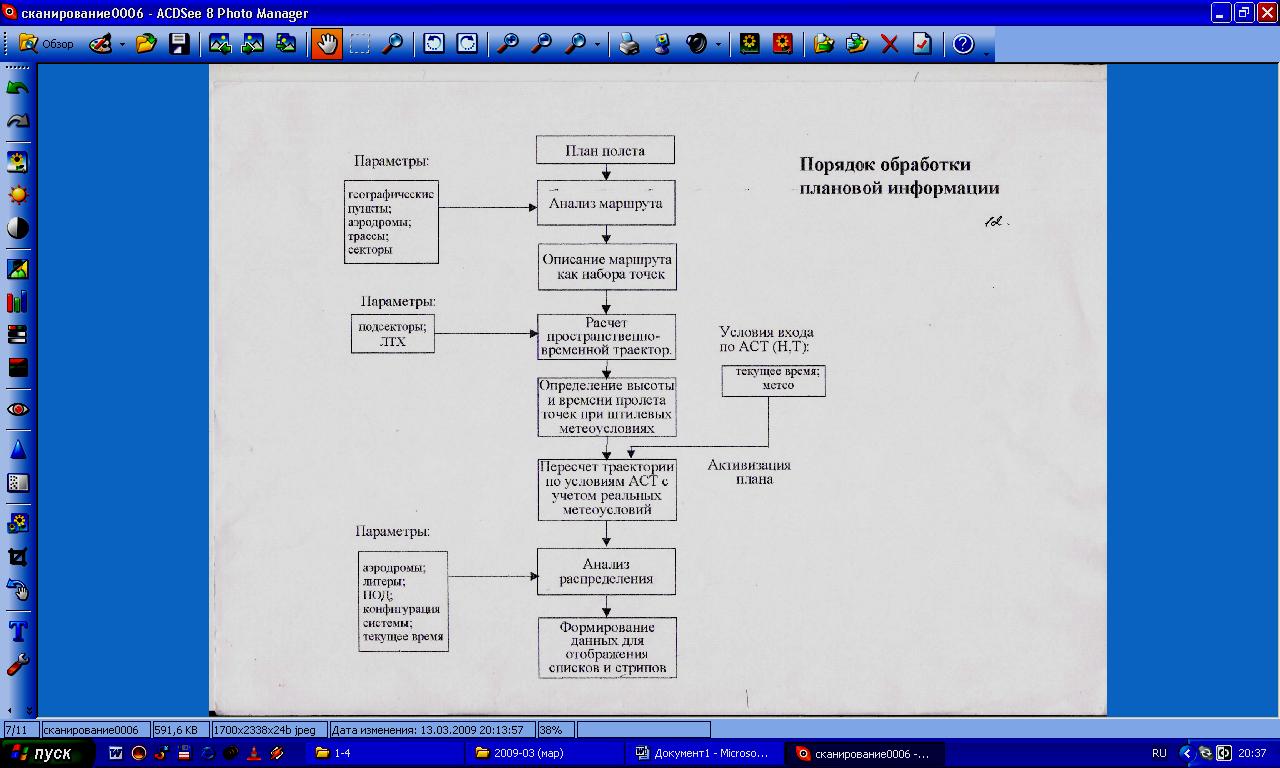This screenshot has height=768, width=1280.
Task: Click the RU language indicator
Action: 1159,754
